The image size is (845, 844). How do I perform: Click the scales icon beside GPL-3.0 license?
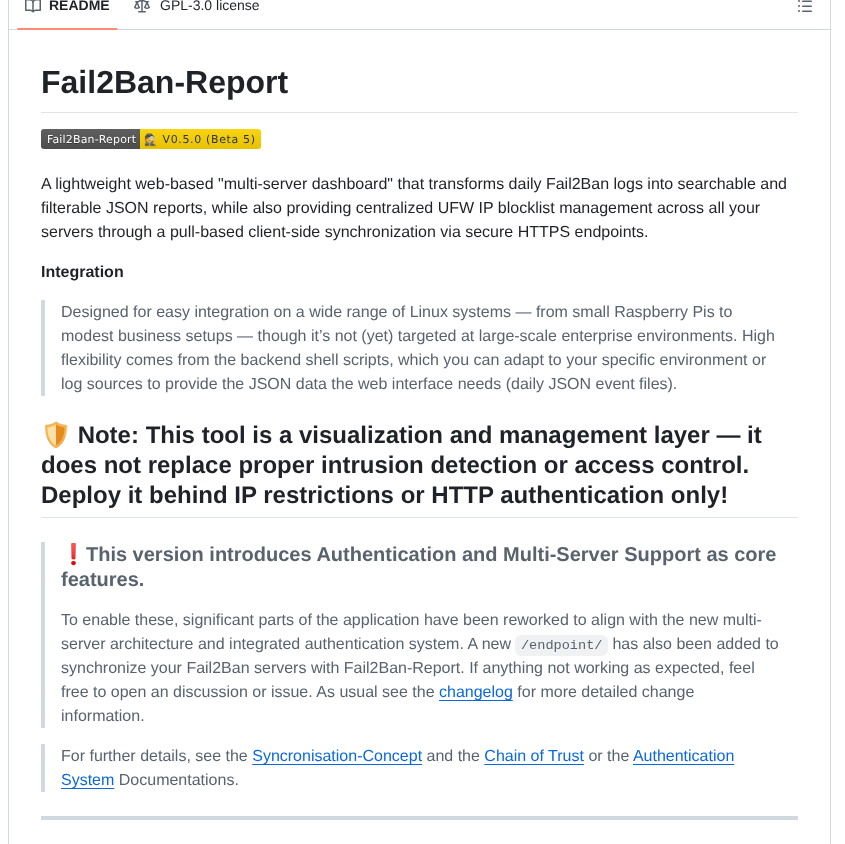click(141, 6)
